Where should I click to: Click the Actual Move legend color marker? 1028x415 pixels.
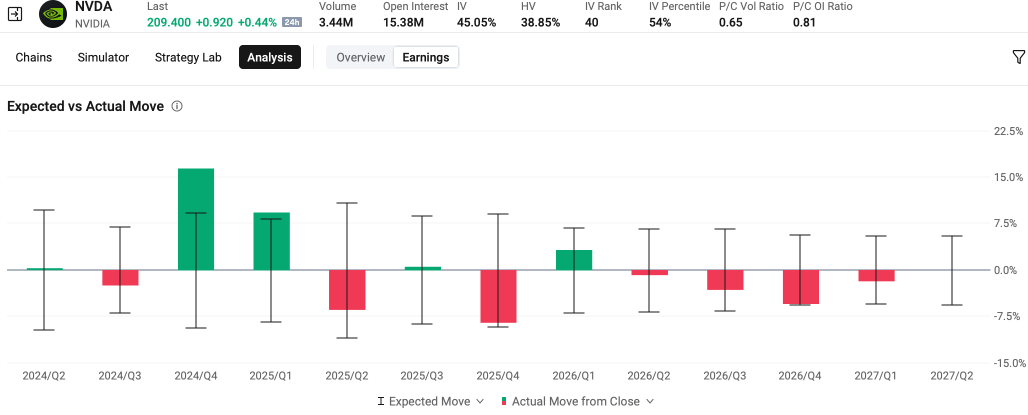[x=504, y=401]
